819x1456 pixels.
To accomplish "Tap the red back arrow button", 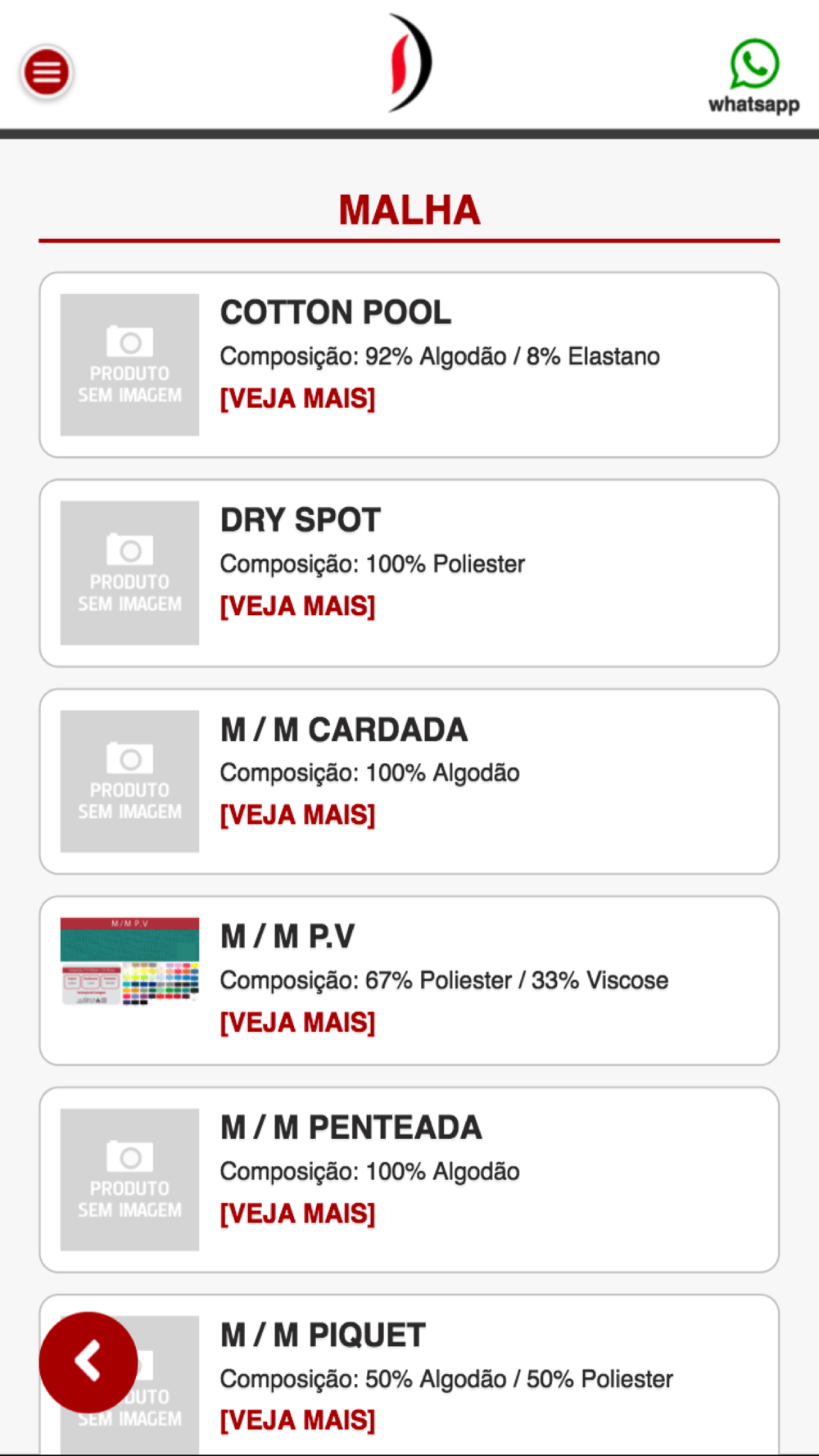I will tap(88, 1362).
